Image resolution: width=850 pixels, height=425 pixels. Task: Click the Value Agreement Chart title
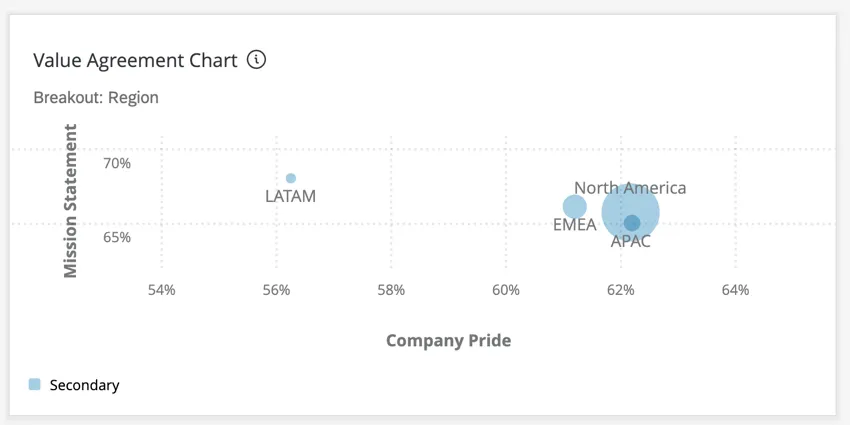[x=135, y=60]
